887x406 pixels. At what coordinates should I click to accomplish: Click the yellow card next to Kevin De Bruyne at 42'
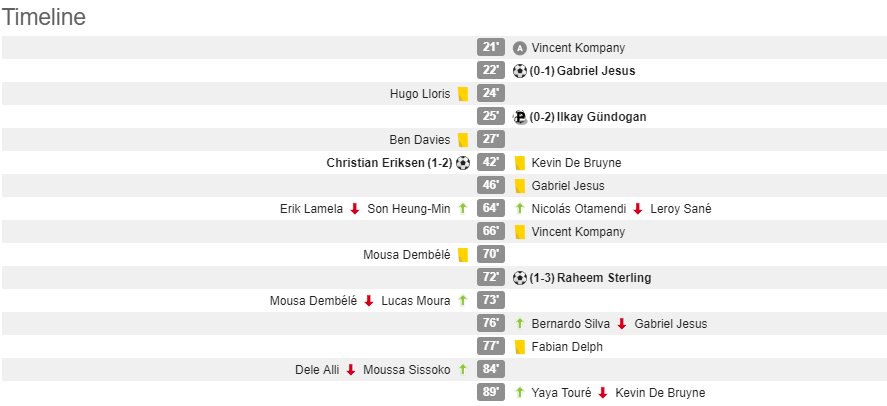coord(520,163)
